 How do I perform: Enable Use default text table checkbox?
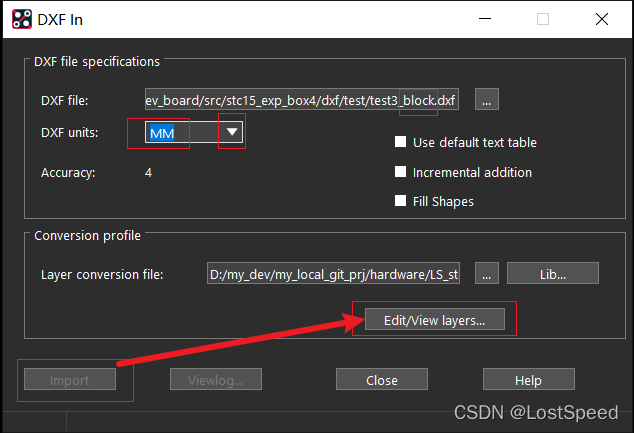tap(401, 143)
